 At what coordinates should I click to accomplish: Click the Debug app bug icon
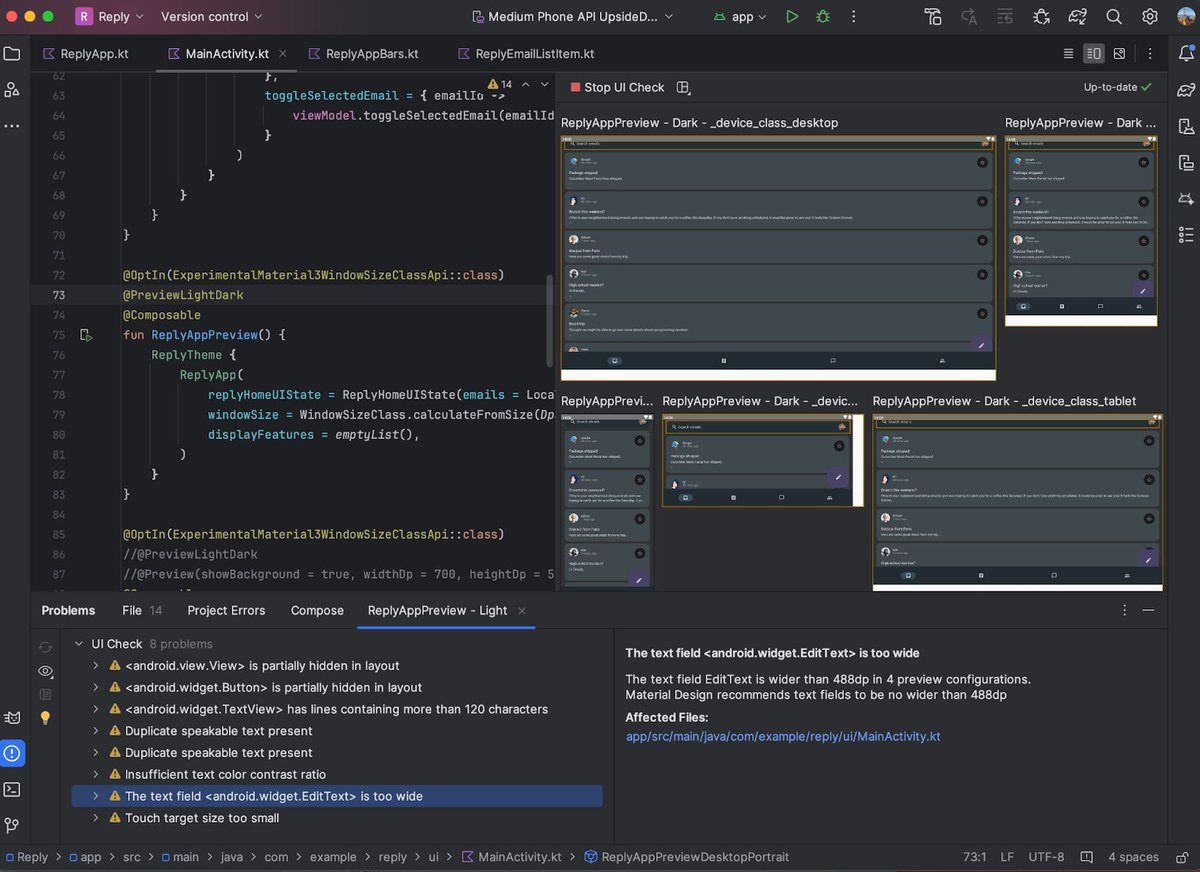pos(823,17)
